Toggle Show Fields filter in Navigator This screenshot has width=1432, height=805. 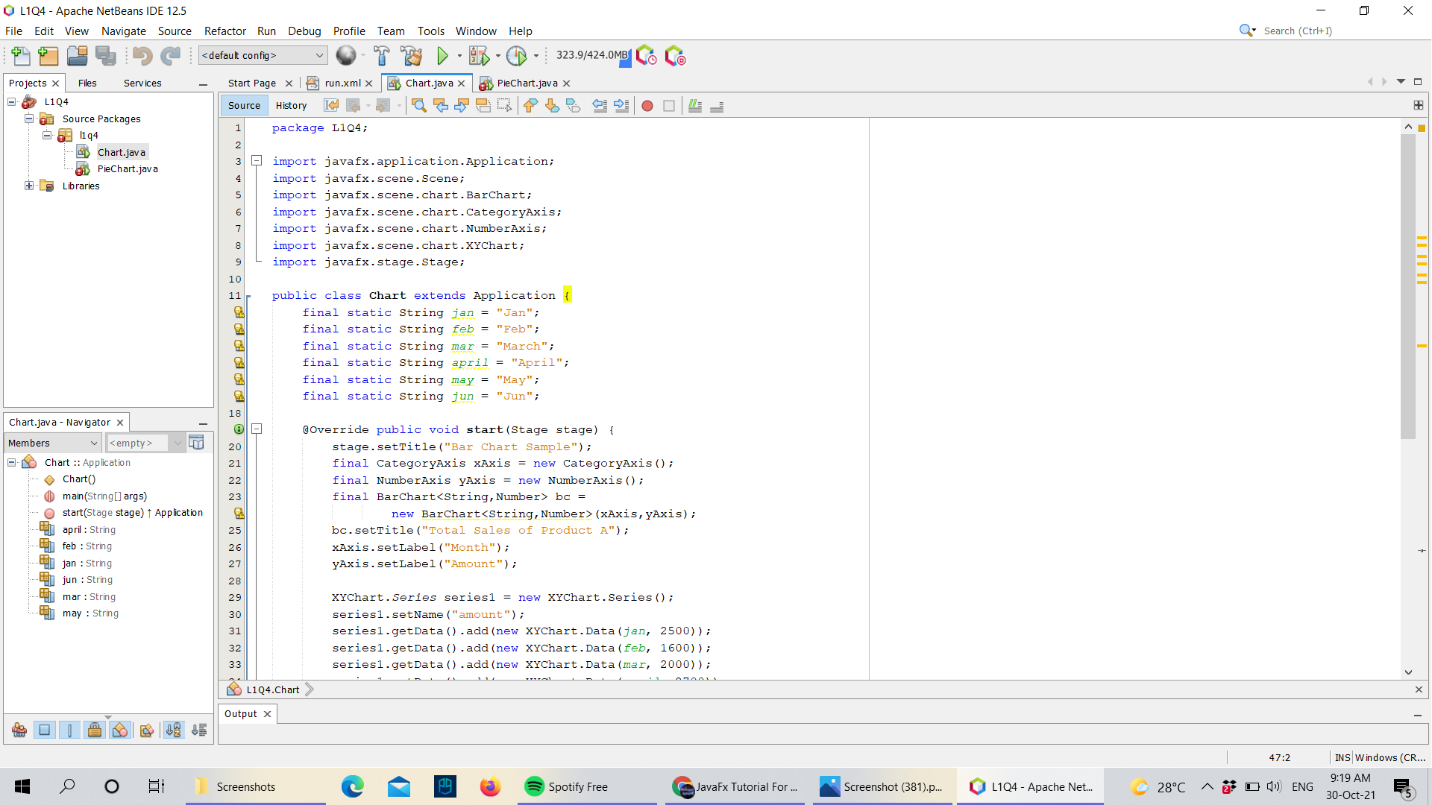point(45,730)
